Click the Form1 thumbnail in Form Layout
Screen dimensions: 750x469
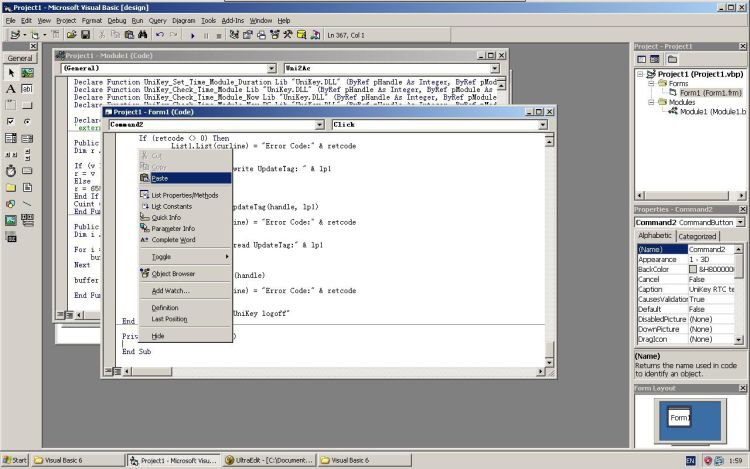pos(679,417)
